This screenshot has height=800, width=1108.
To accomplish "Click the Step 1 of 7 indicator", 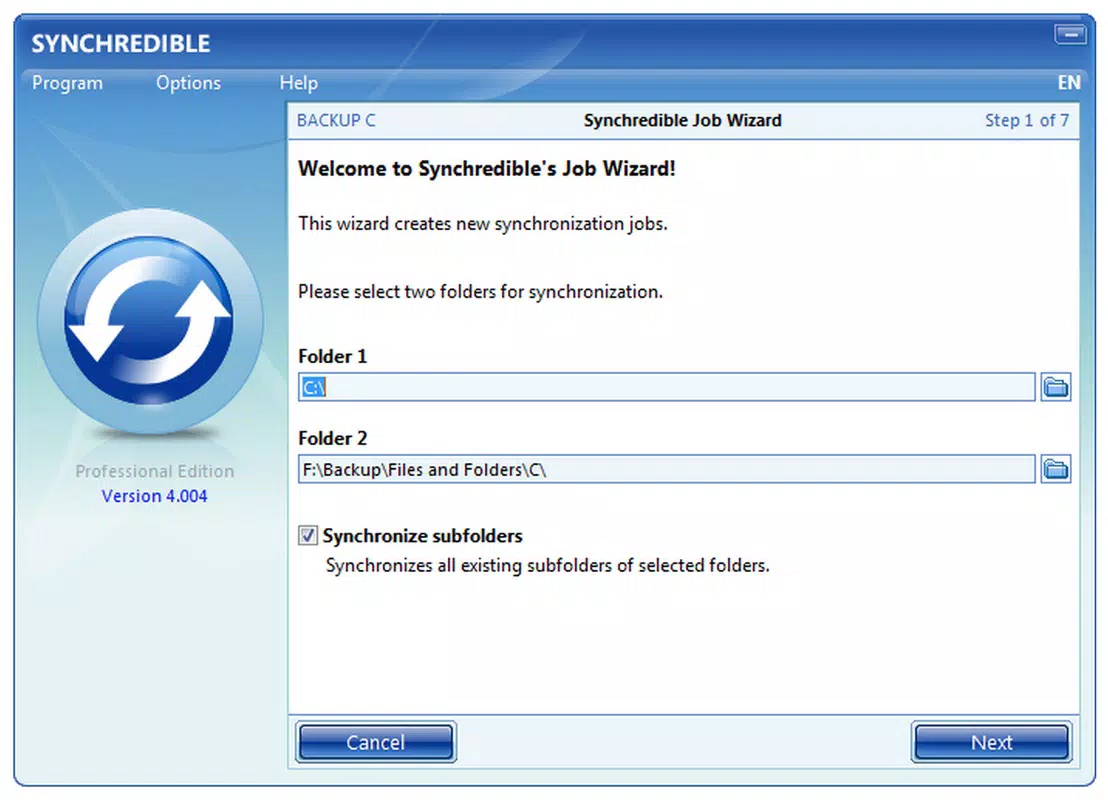I will point(1027,121).
